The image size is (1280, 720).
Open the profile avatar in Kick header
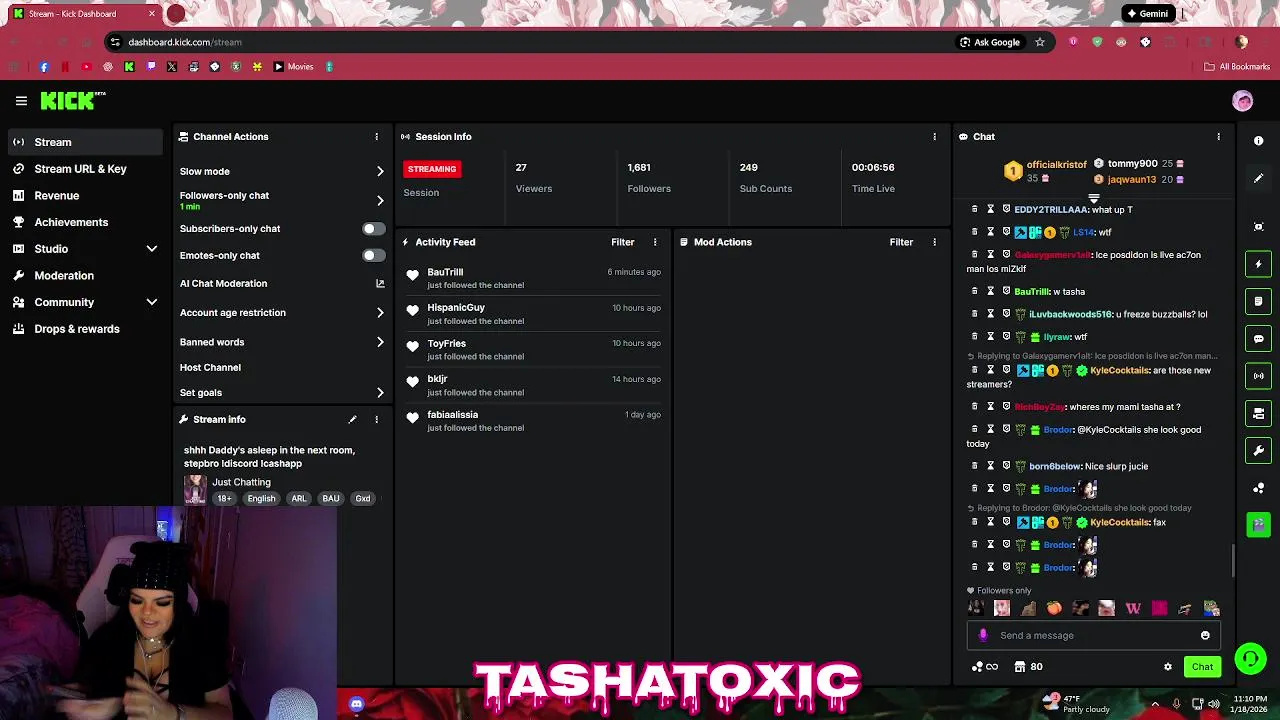point(1242,101)
